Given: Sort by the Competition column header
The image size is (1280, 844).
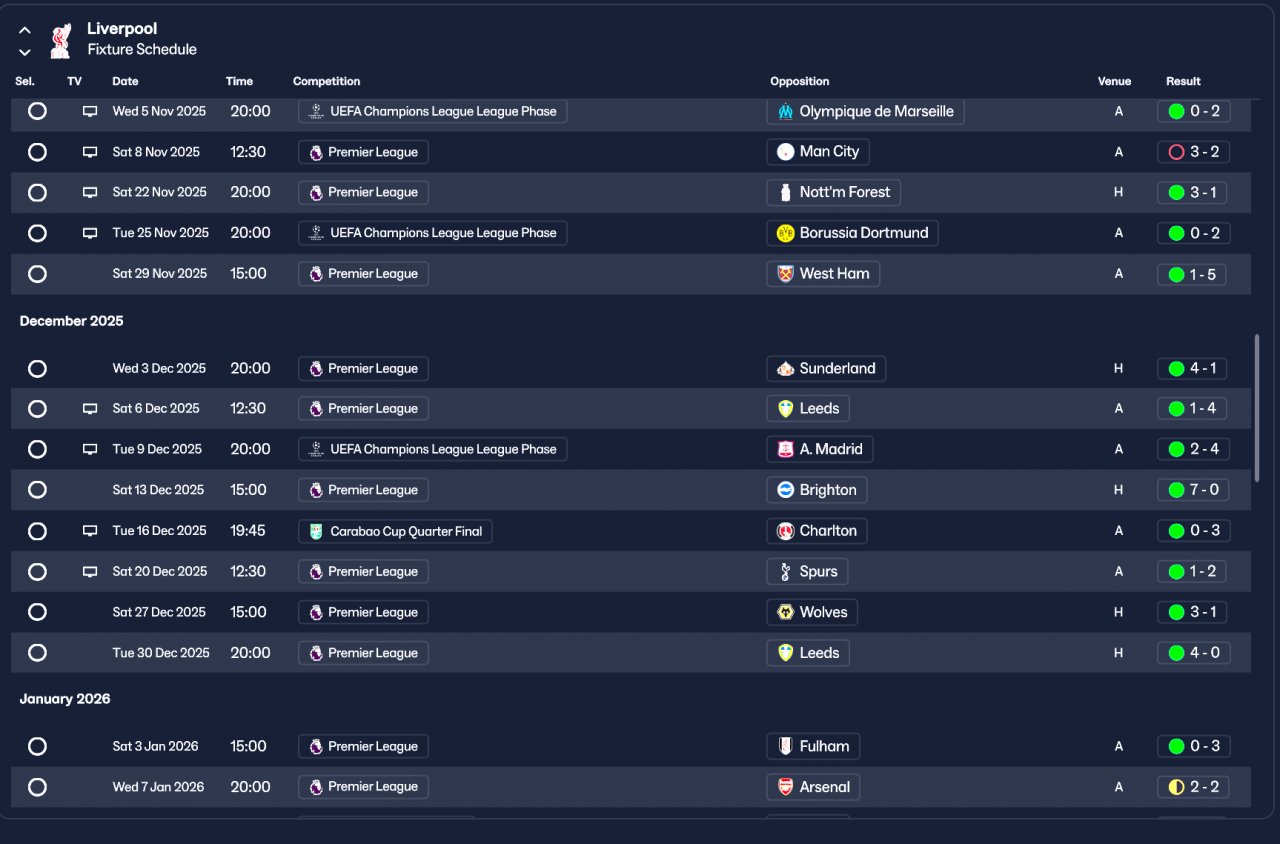Looking at the screenshot, I should pyautogui.click(x=326, y=81).
